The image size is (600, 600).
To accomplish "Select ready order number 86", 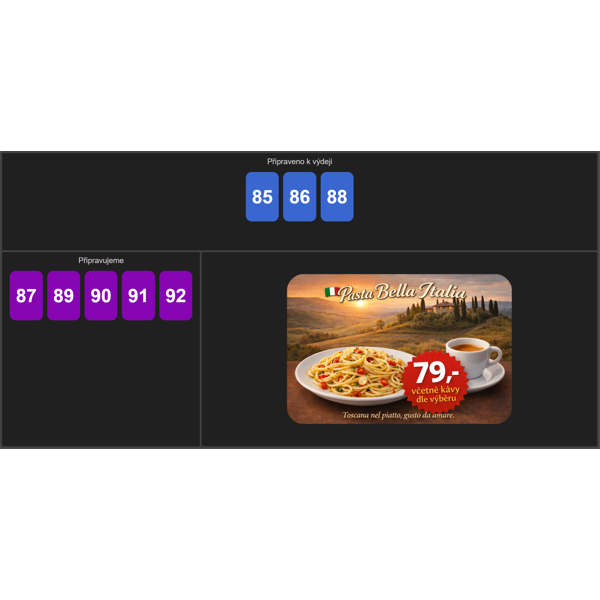I will [x=300, y=197].
